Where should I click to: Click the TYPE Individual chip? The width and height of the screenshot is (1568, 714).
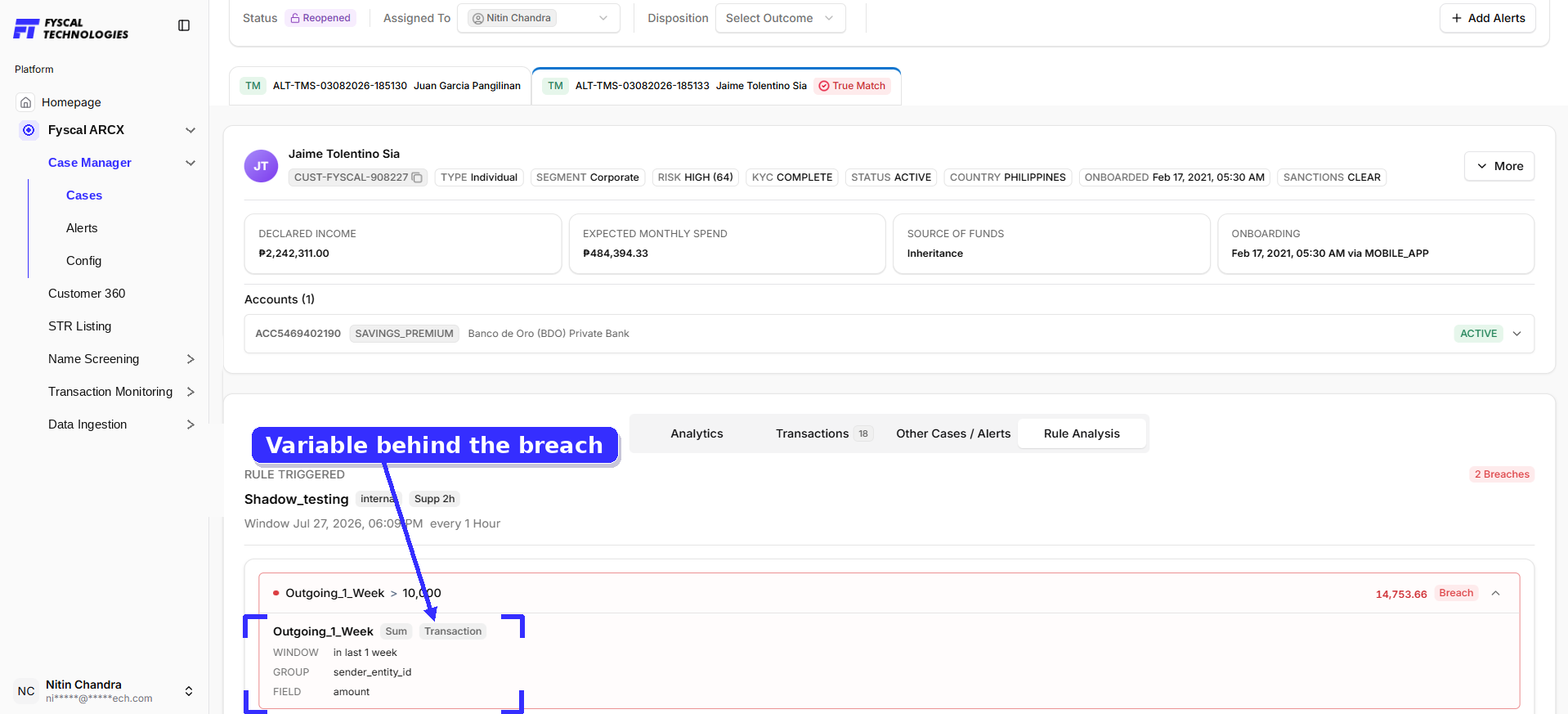pyautogui.click(x=479, y=177)
